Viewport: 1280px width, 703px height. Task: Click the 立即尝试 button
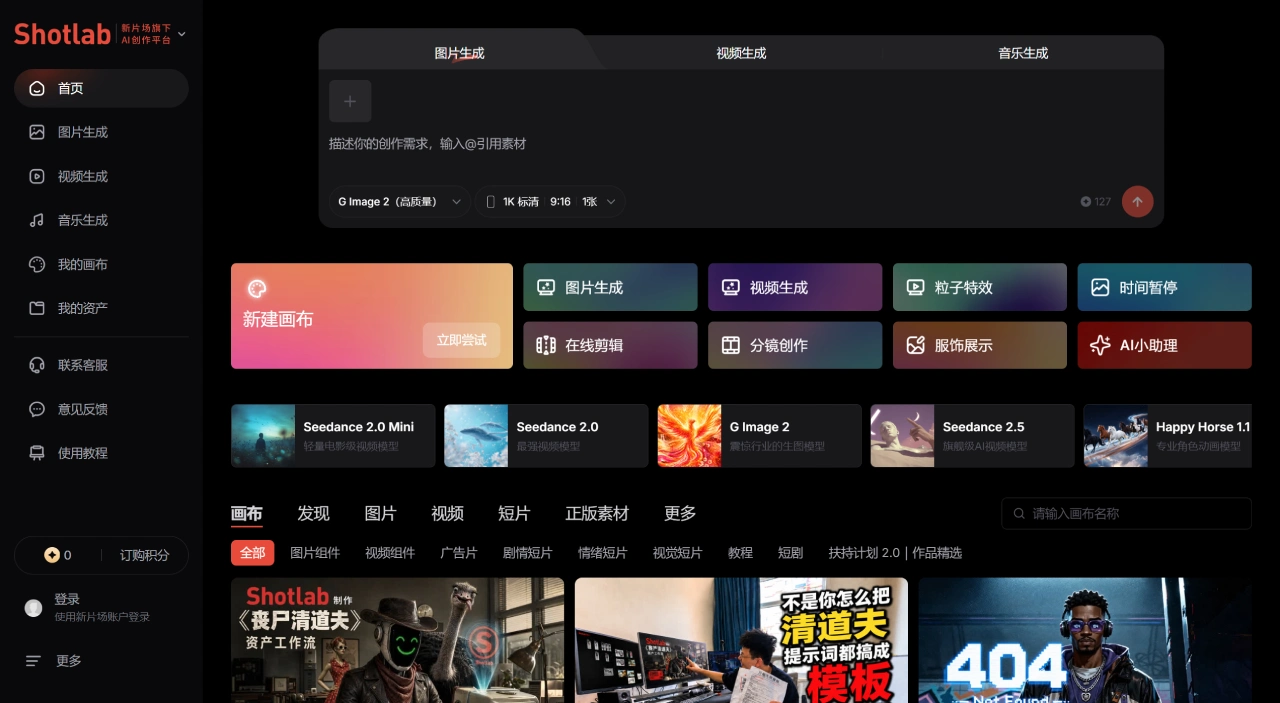click(461, 340)
